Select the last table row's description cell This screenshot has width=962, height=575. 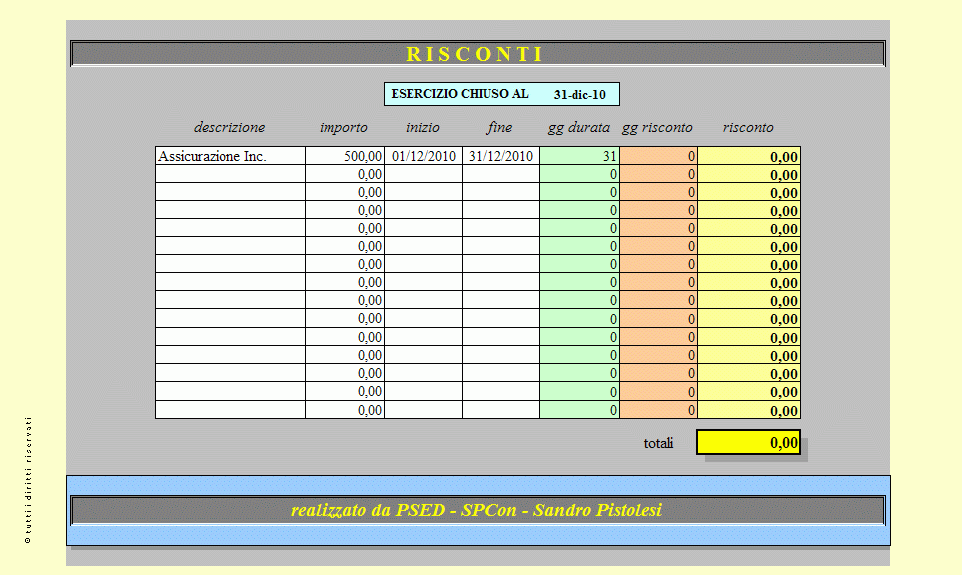pyautogui.click(x=230, y=410)
